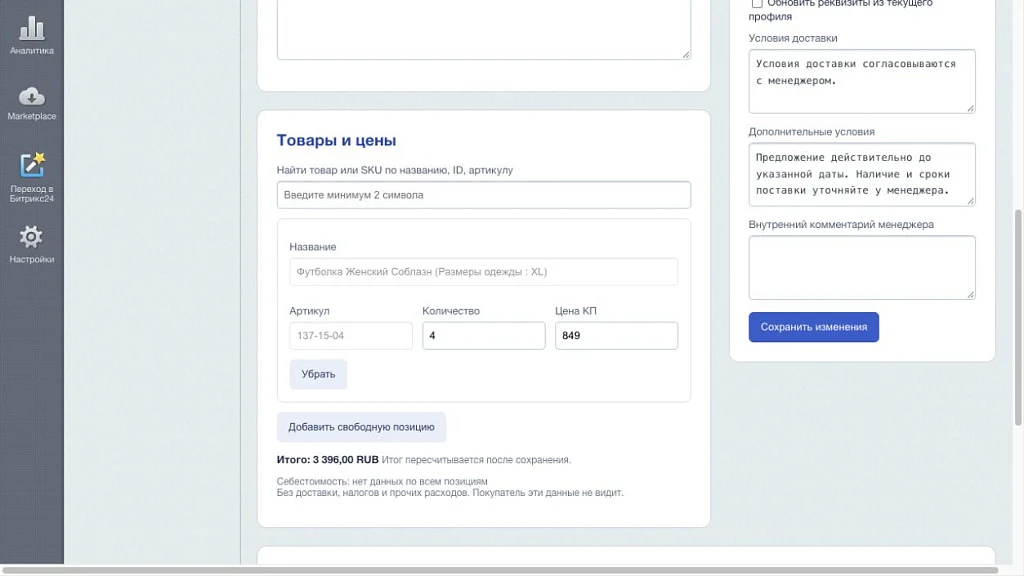Viewport: 1024px width, 576px height.
Task: Select the Артикул field 137-15-04
Action: pyautogui.click(x=351, y=336)
